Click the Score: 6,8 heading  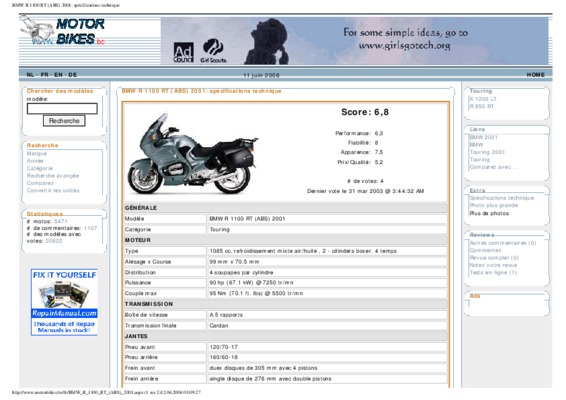click(365, 112)
